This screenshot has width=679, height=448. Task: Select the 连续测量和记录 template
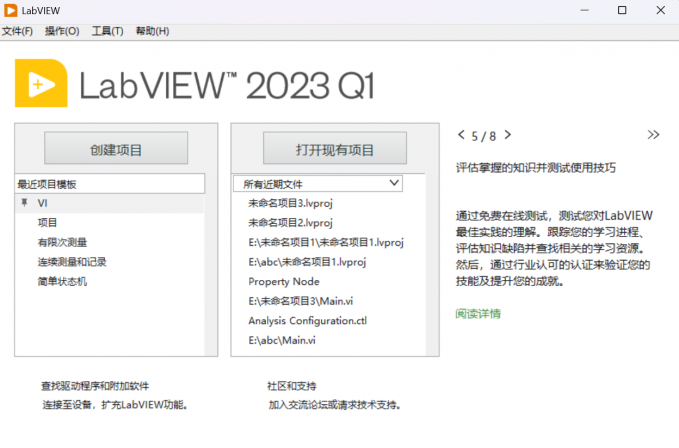(72, 262)
